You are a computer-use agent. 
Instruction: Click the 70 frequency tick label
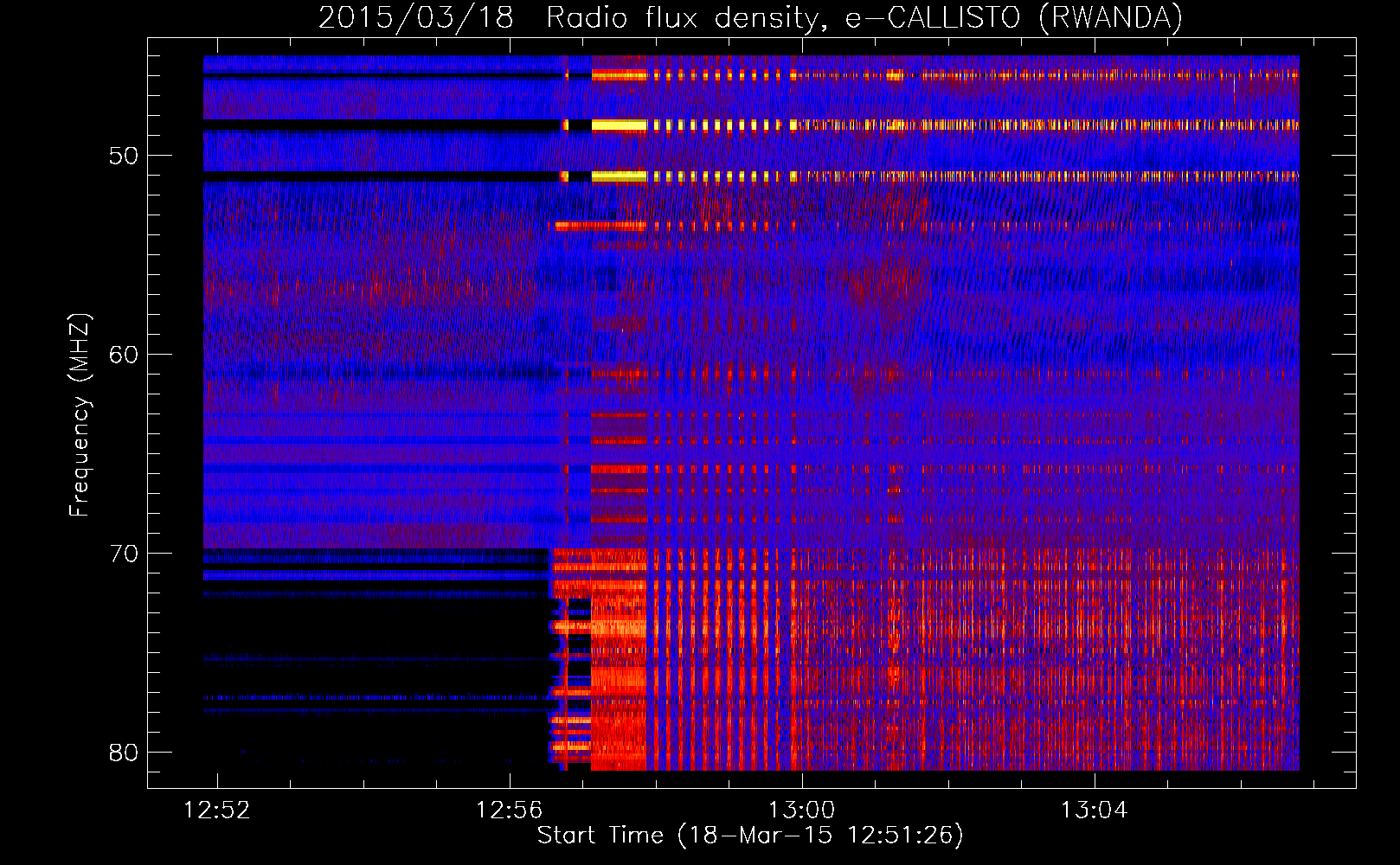tap(124, 554)
